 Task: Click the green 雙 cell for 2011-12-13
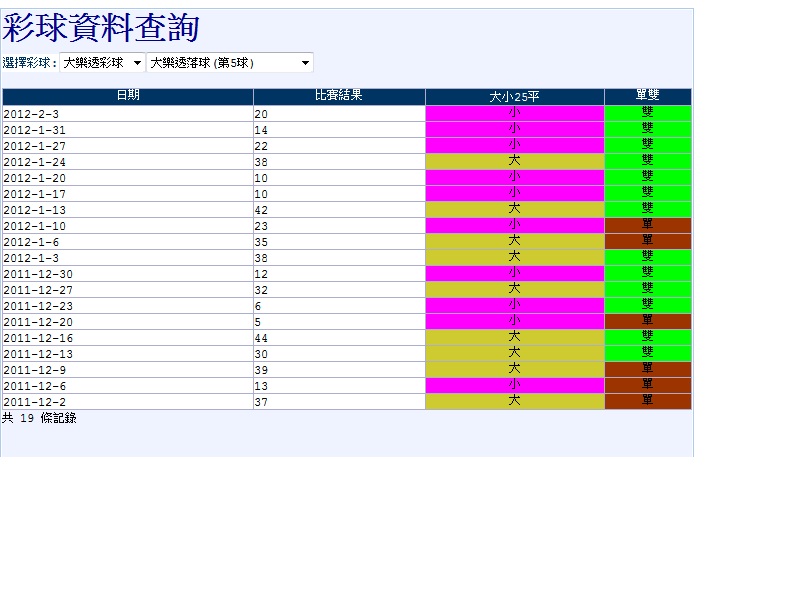[x=648, y=354]
